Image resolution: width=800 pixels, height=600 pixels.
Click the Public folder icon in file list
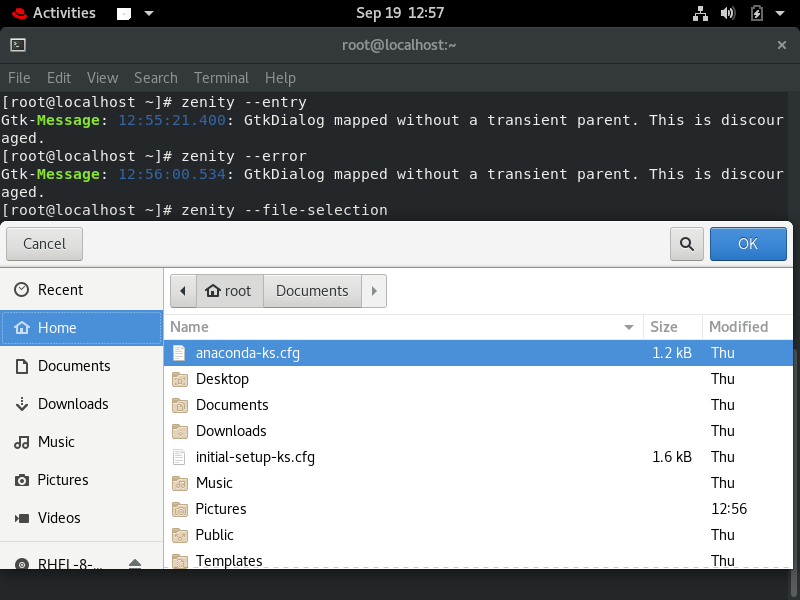[x=180, y=535]
